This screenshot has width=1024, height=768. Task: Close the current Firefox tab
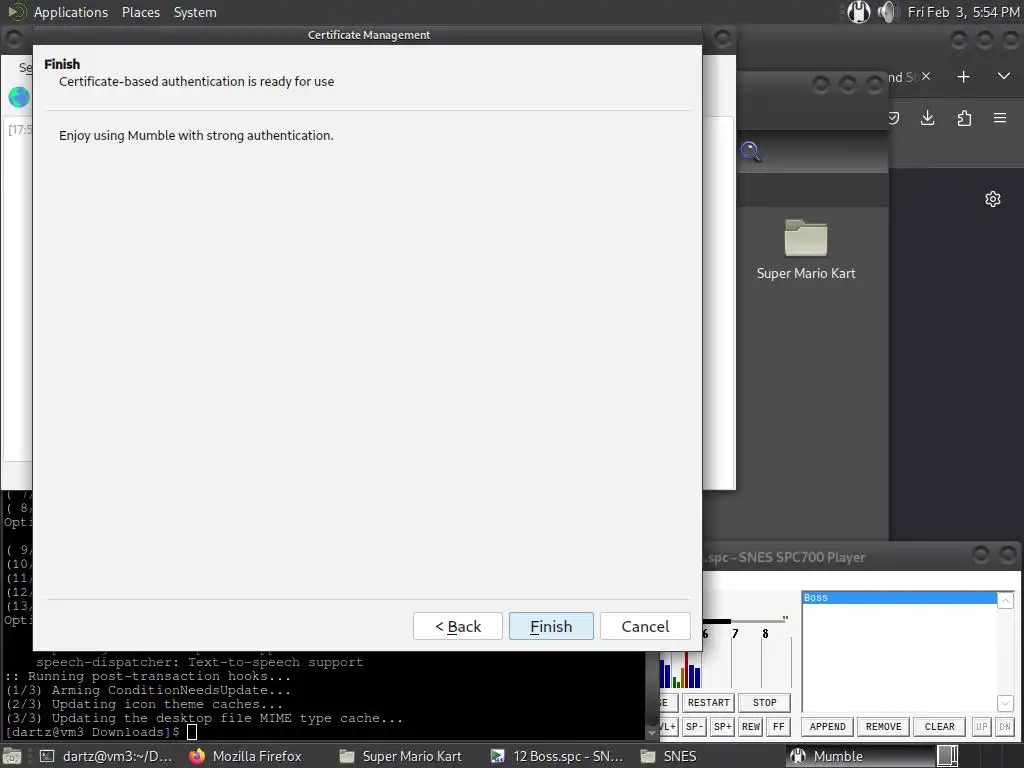pos(926,76)
